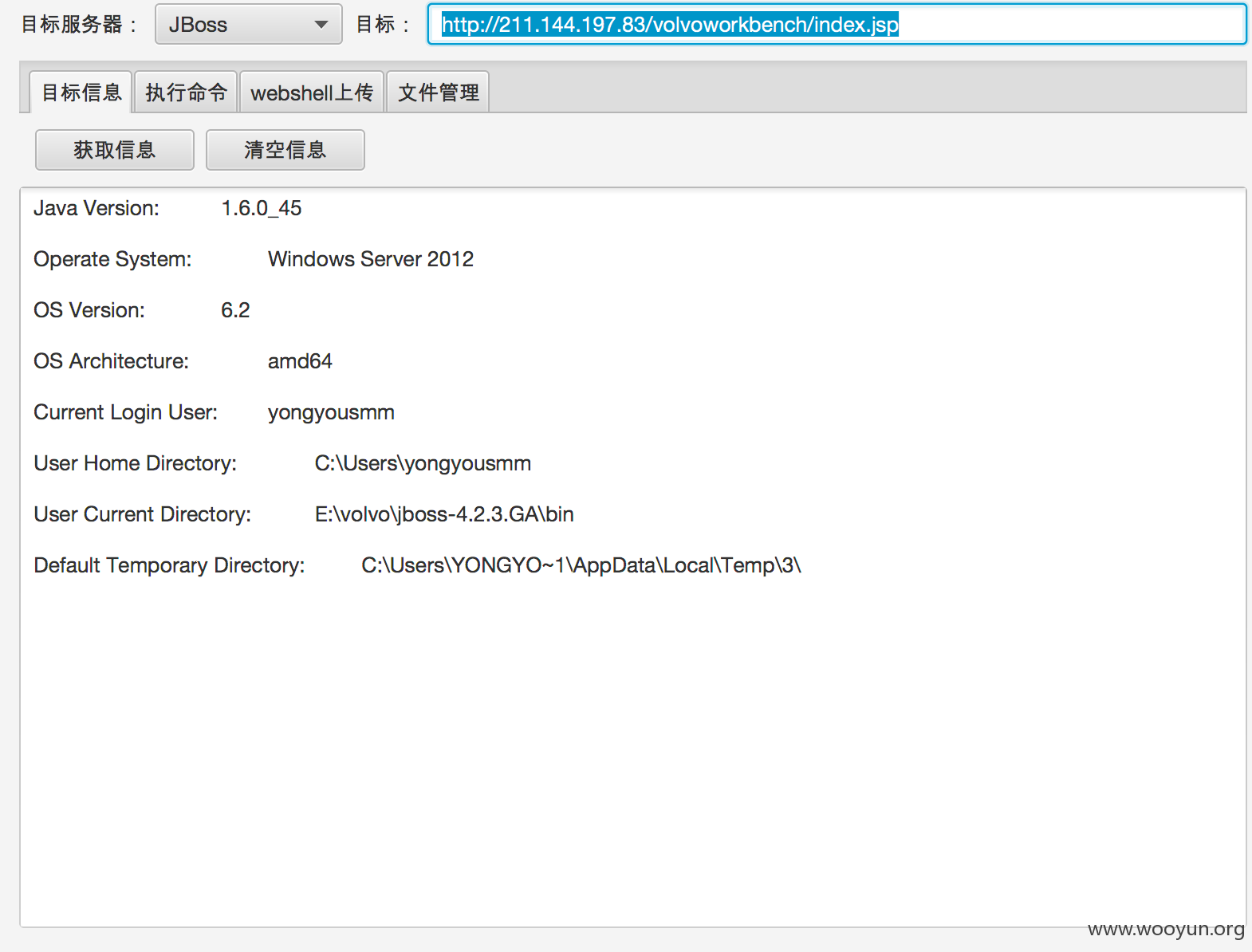Click the path C:\Users\yongyousmm
Viewport: 1252px width, 952px height.
(423, 464)
